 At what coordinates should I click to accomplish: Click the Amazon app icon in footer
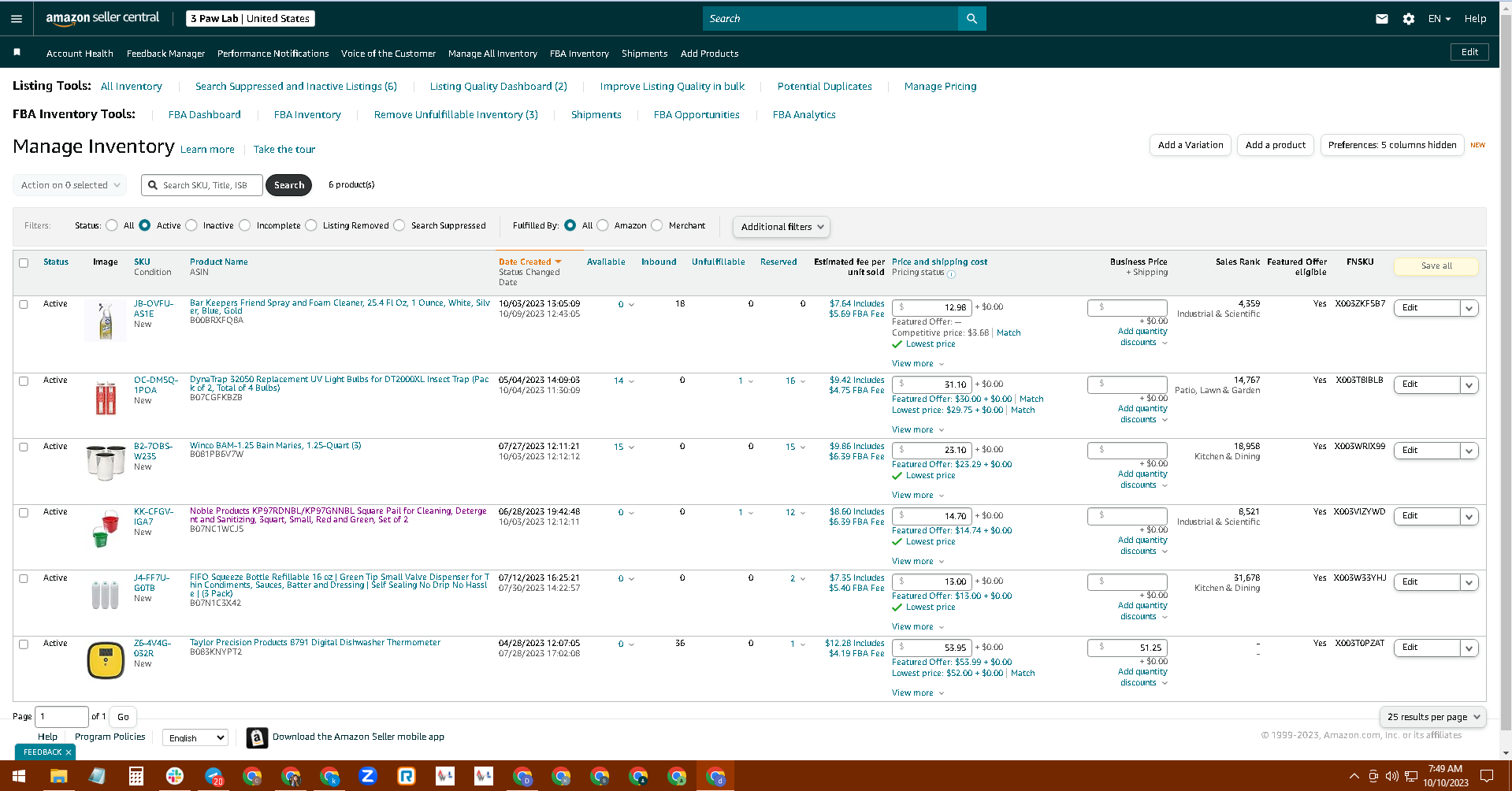pos(257,737)
